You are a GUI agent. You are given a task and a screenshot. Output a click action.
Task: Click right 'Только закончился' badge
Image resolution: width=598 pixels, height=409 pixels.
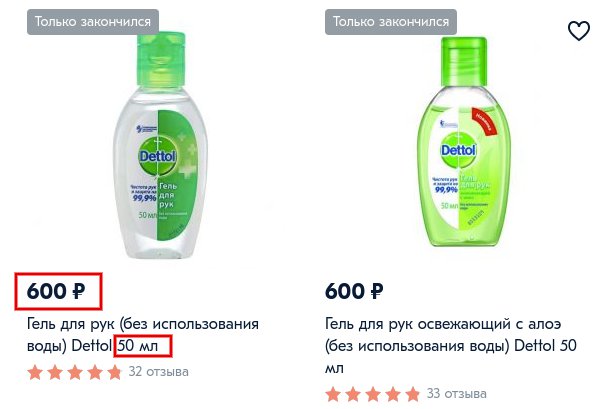tap(391, 22)
